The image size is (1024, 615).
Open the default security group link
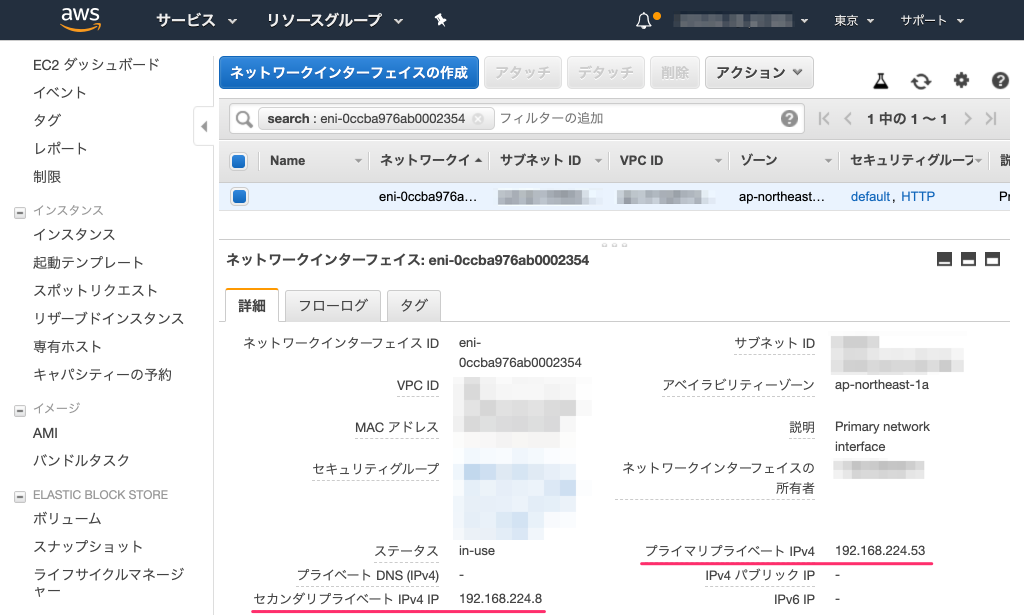[870, 197]
